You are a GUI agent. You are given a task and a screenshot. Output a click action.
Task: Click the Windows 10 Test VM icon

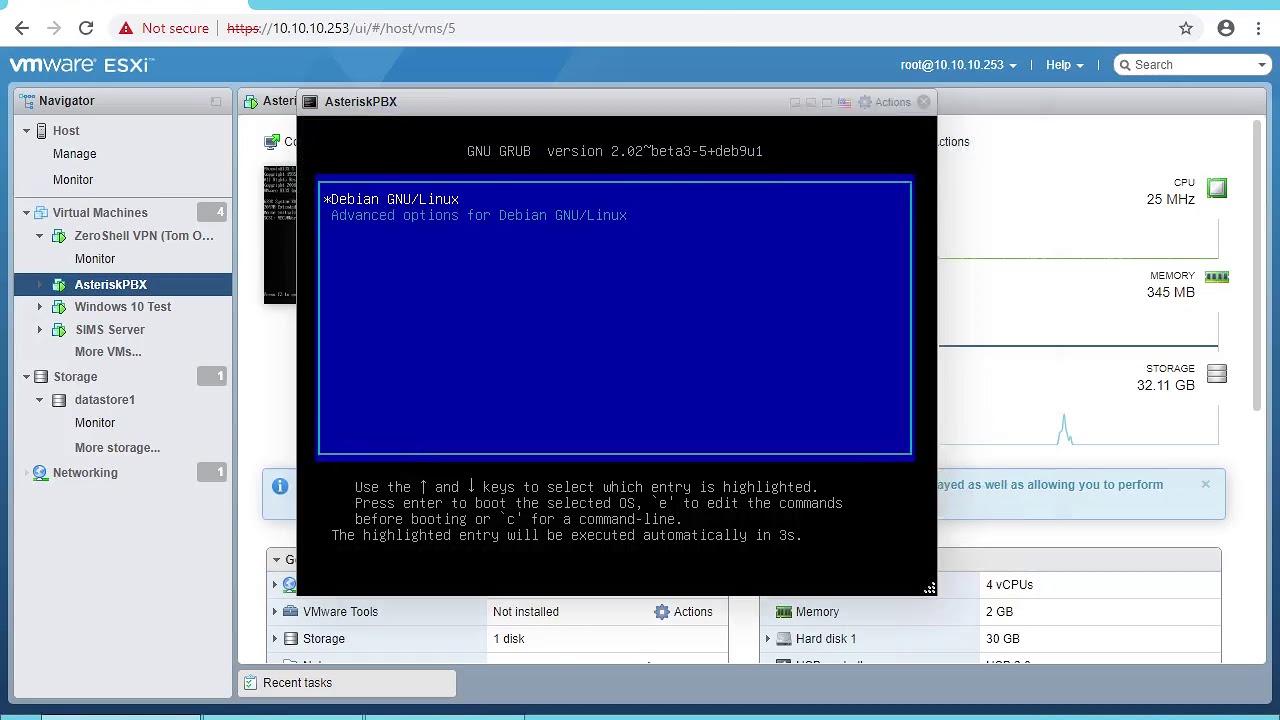59,307
